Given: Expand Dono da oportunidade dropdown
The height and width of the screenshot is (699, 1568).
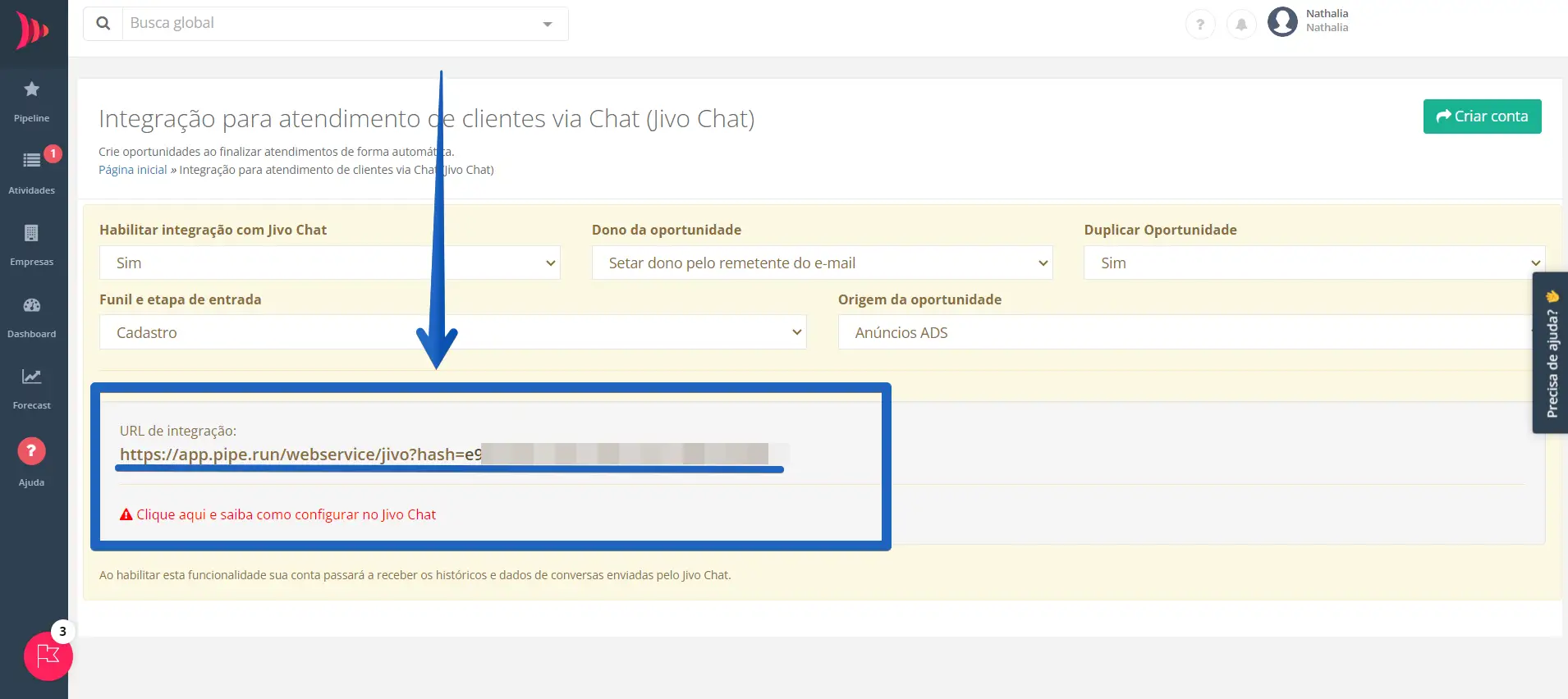Looking at the screenshot, I should tap(822, 263).
